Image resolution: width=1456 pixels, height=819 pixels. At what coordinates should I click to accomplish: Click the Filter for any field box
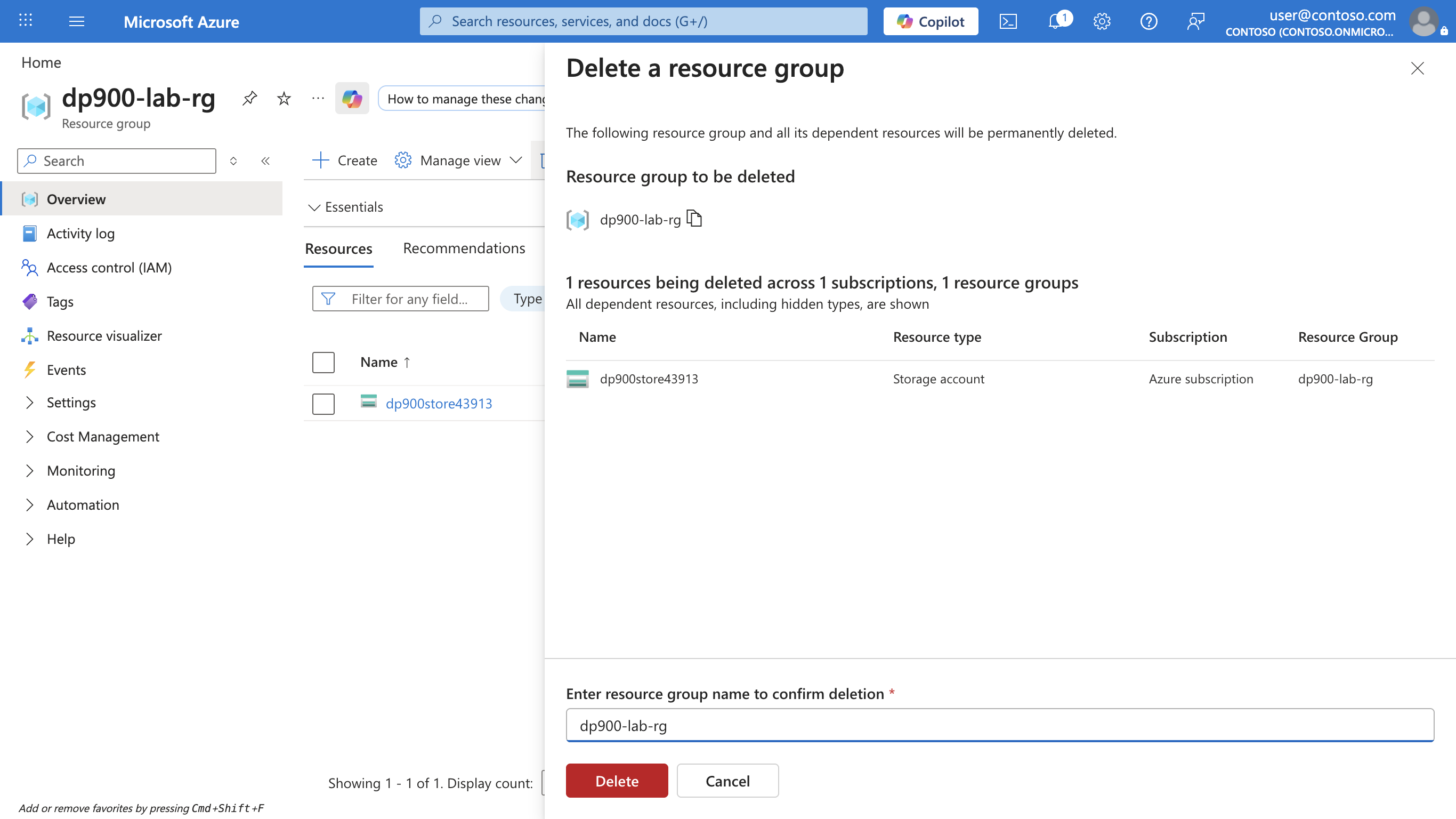(x=400, y=299)
